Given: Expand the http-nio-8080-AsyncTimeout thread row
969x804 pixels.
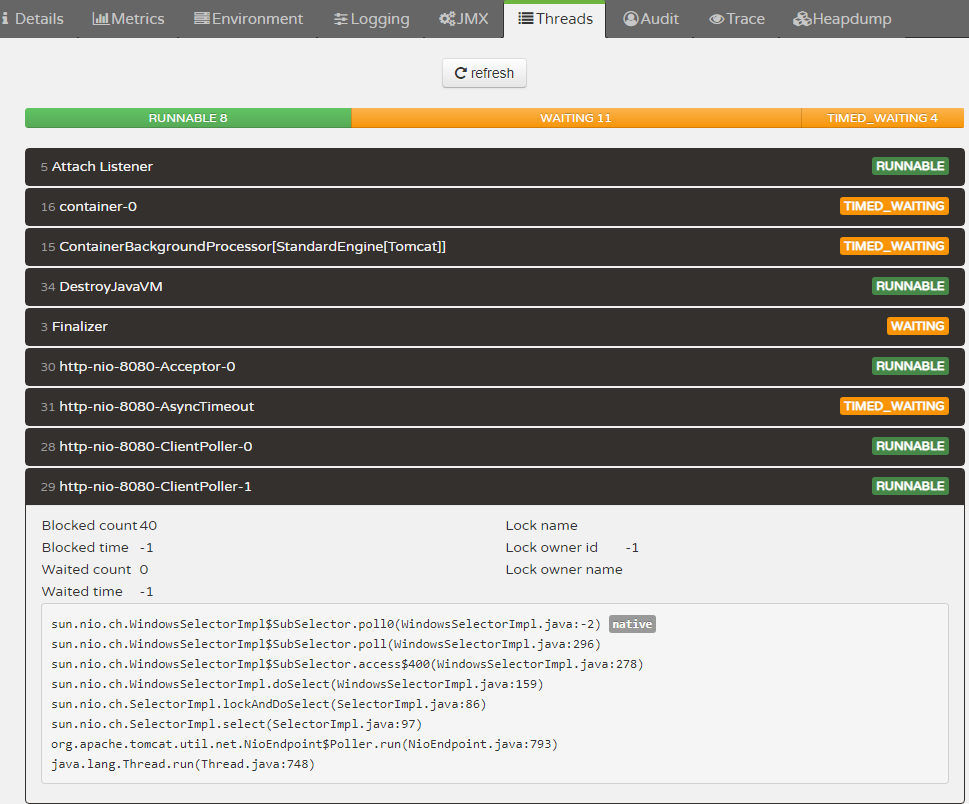Looking at the screenshot, I should click(x=494, y=406).
